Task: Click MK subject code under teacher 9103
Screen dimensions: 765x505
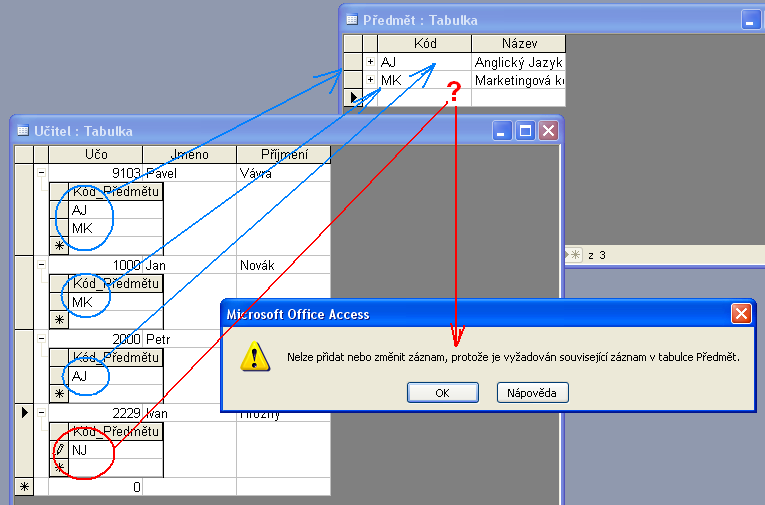Action: tap(116, 228)
